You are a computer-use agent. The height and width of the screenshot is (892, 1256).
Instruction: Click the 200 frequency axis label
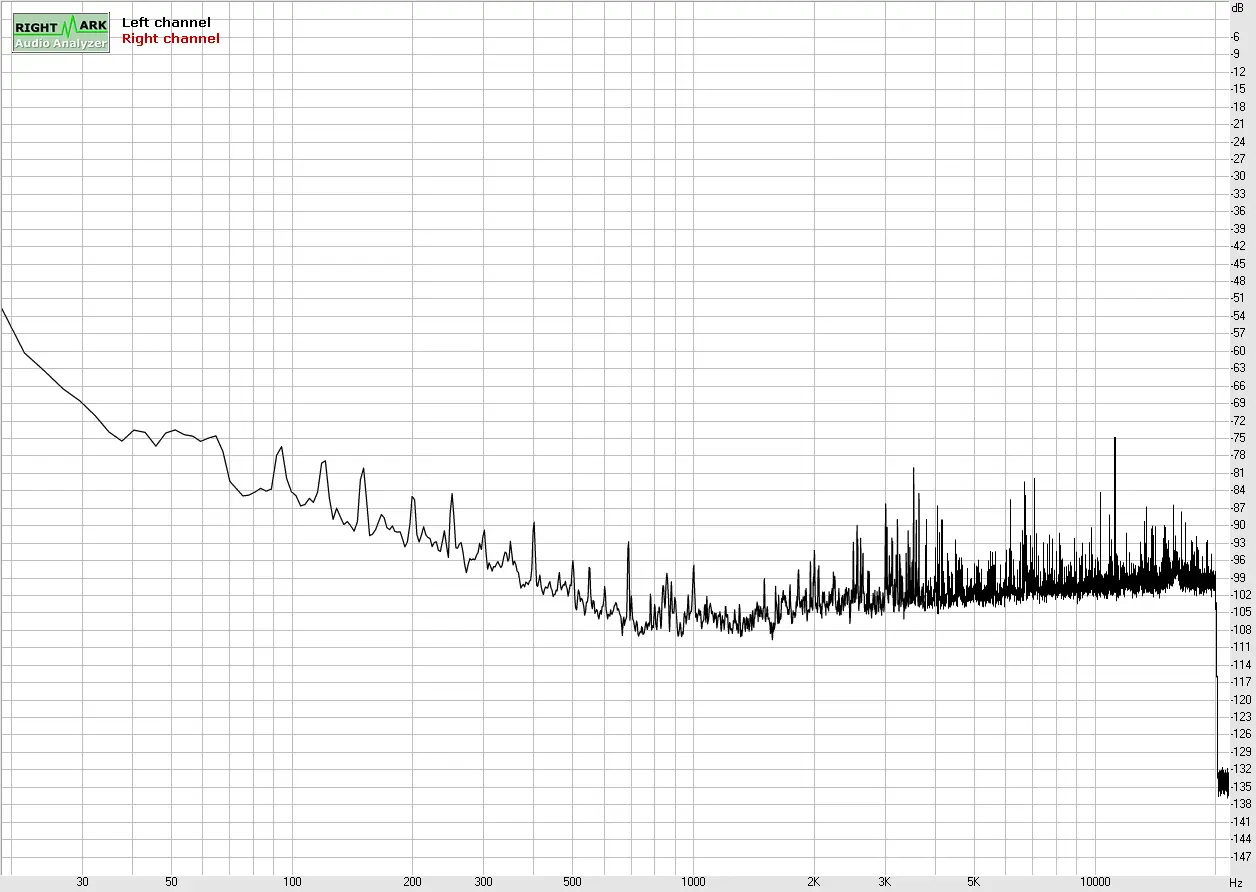coord(412,882)
